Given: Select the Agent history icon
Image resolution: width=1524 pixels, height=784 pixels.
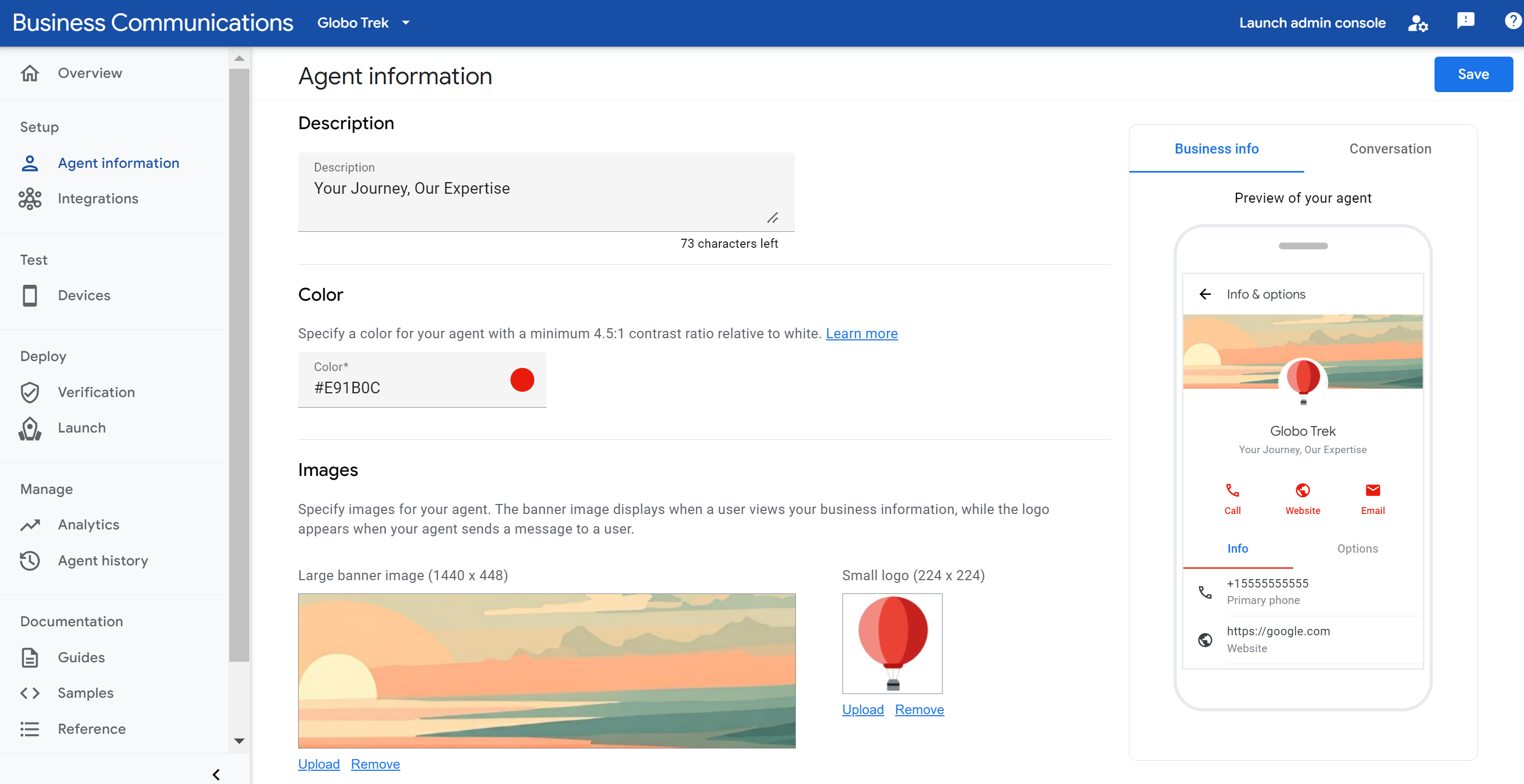Looking at the screenshot, I should coord(30,560).
